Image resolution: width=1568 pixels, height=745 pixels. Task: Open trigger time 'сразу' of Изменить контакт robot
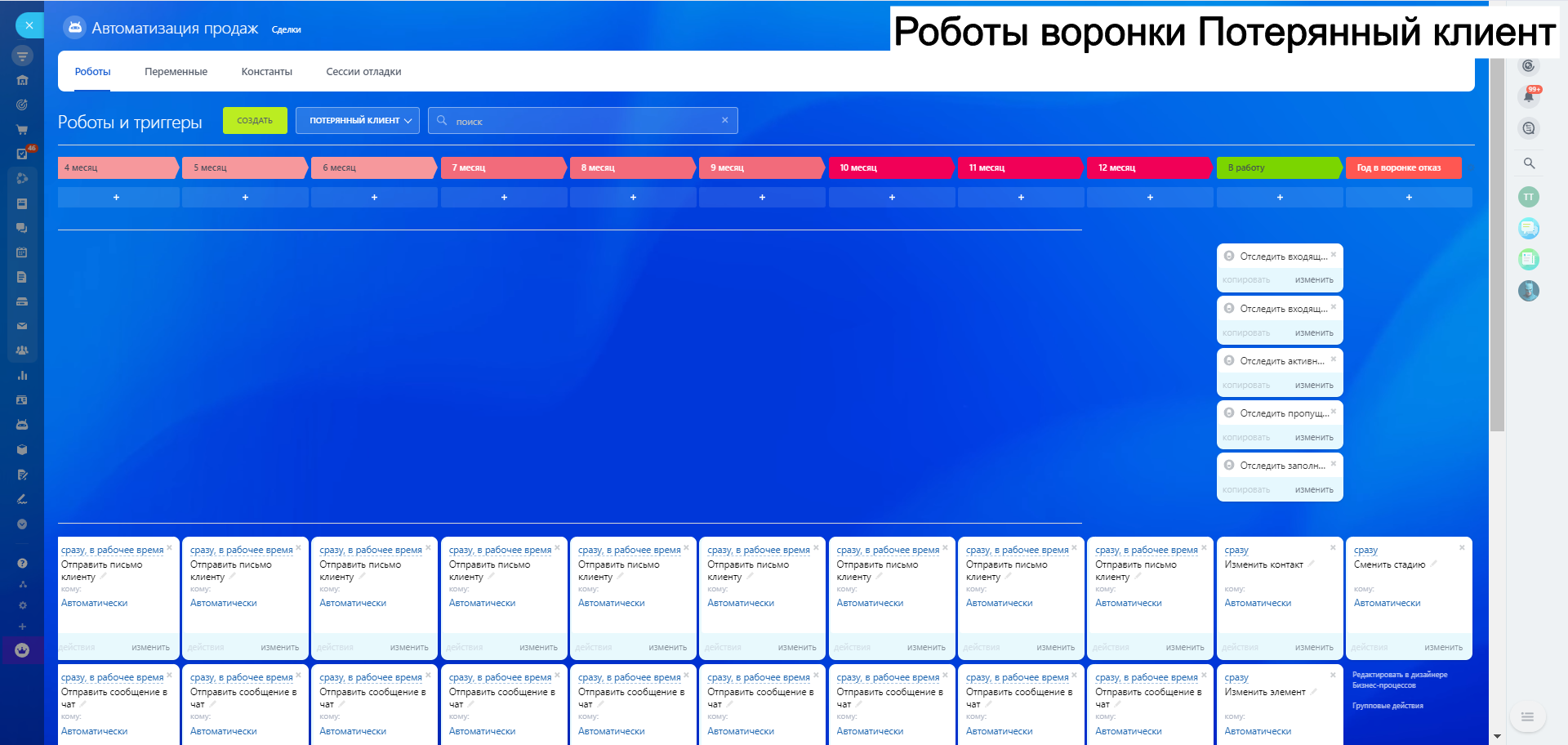[x=1236, y=551]
